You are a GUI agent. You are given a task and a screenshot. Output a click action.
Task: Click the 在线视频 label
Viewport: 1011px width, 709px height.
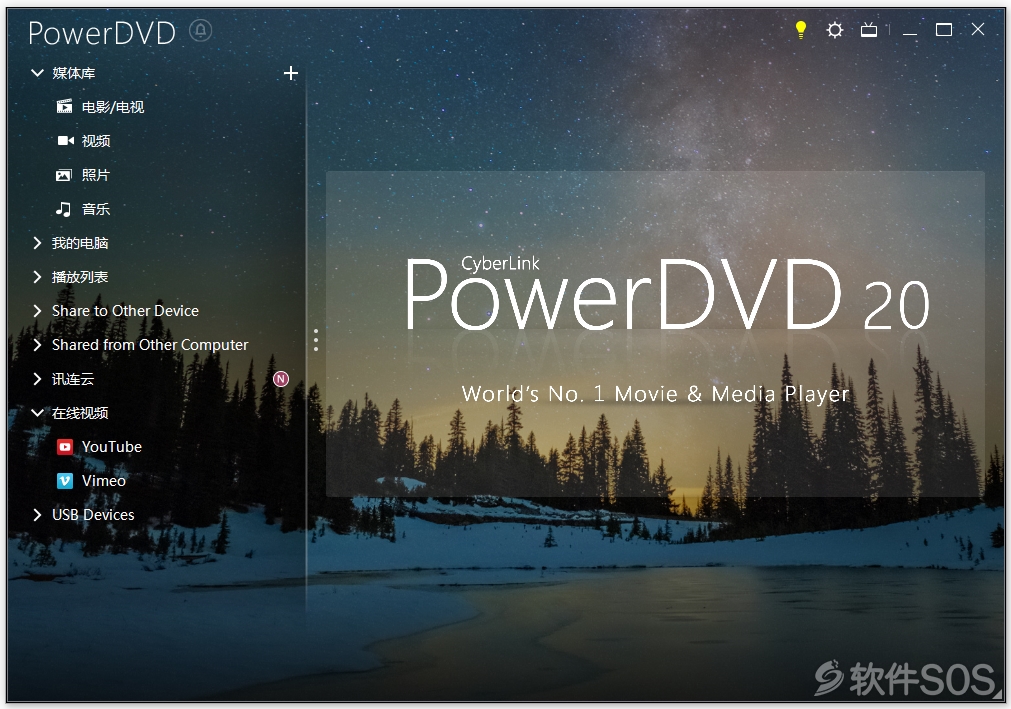(80, 413)
